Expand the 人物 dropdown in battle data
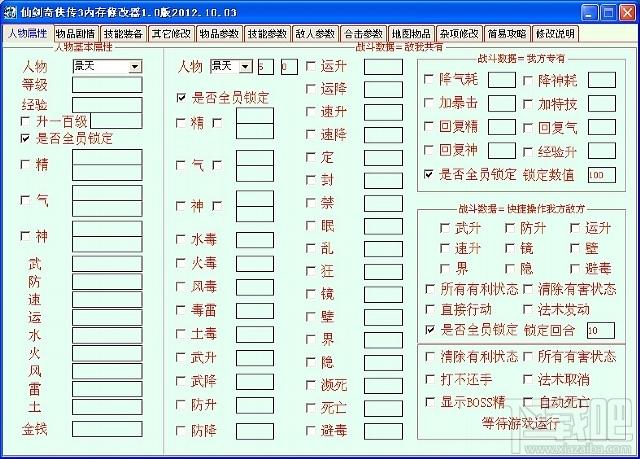640x459 pixels. (245, 66)
